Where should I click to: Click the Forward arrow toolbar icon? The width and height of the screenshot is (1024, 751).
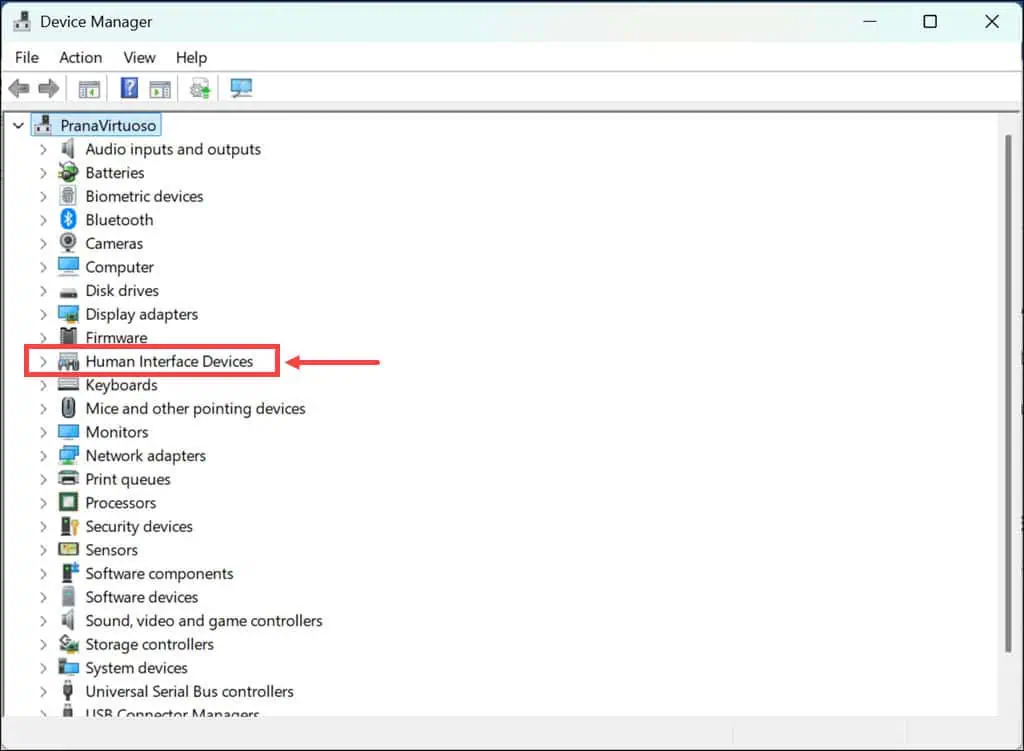coord(49,88)
